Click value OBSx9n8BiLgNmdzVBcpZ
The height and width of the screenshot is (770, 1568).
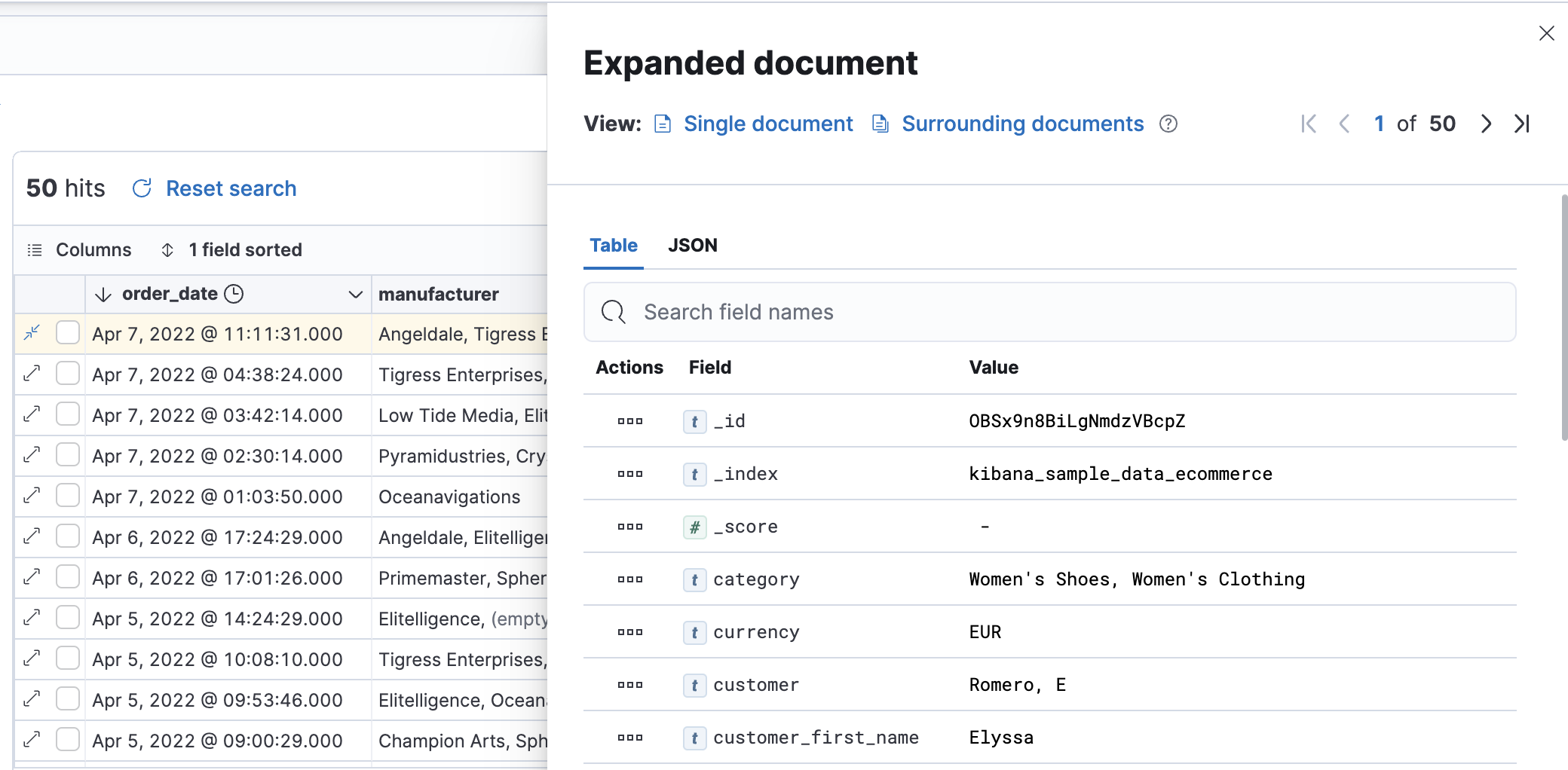coord(1076,421)
